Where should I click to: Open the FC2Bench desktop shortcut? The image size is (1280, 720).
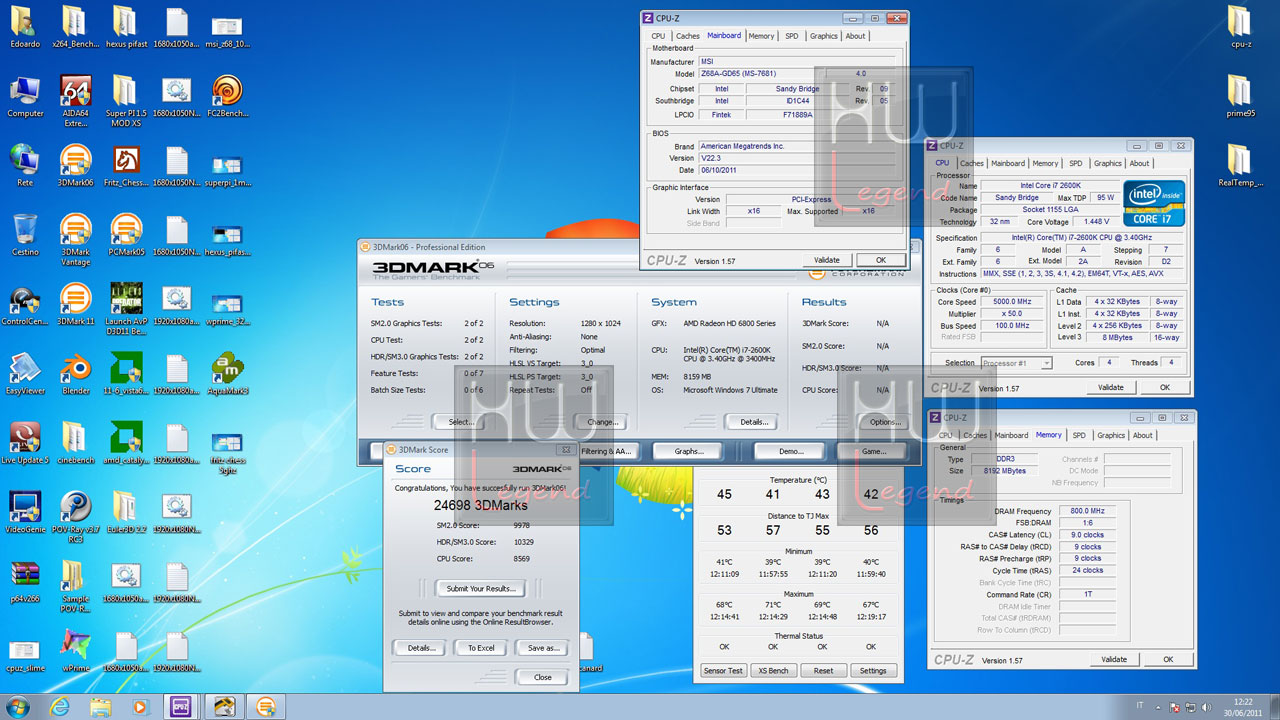pos(227,97)
